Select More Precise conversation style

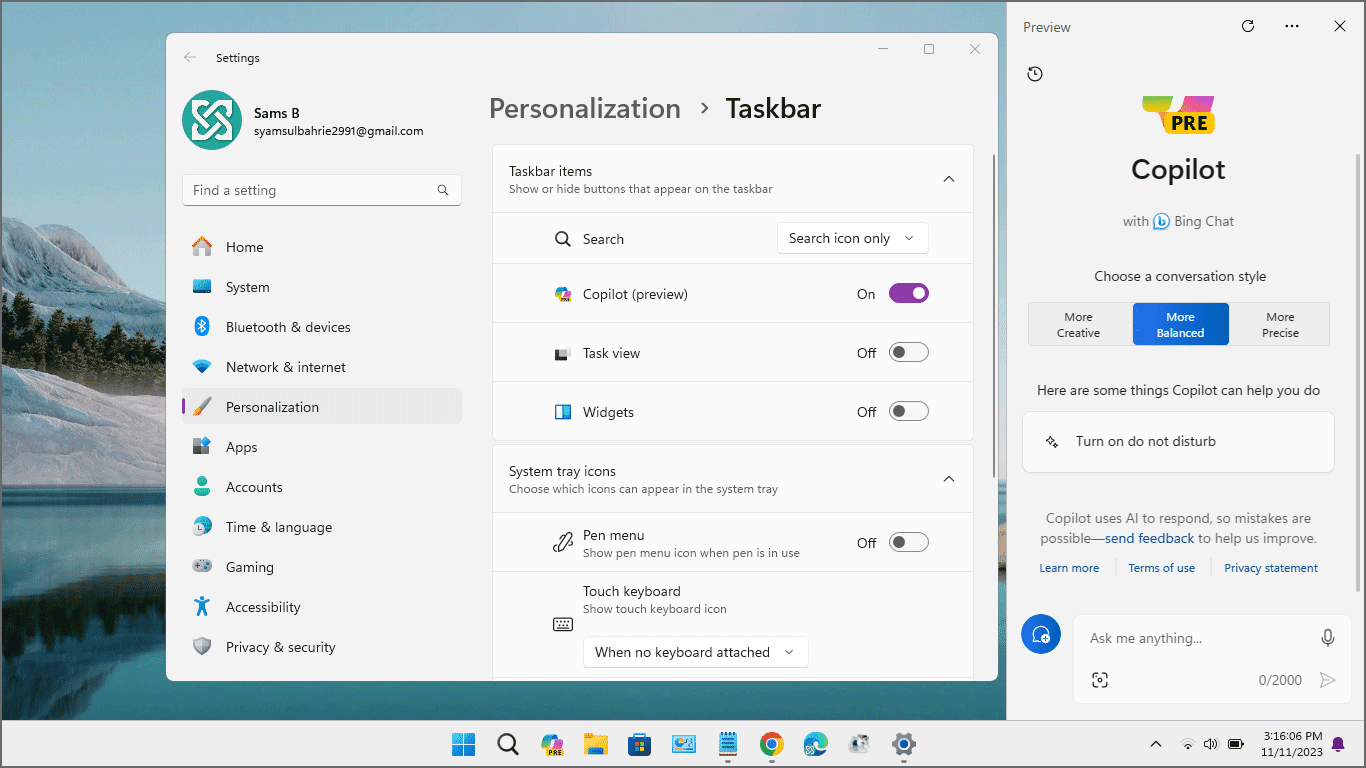click(x=1280, y=325)
